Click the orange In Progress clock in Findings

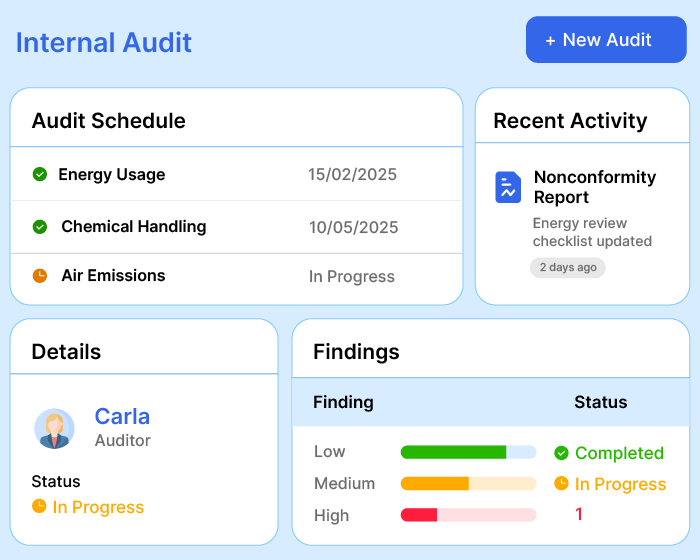pos(561,484)
